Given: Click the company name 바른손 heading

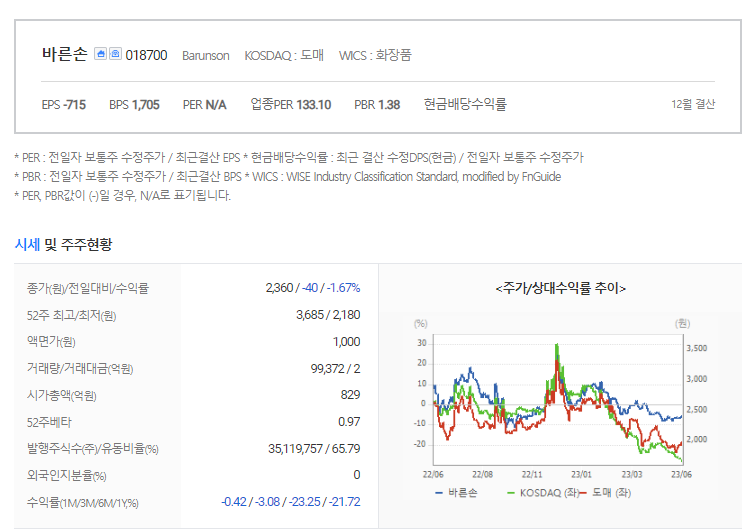Looking at the screenshot, I should pyautogui.click(x=65, y=54).
